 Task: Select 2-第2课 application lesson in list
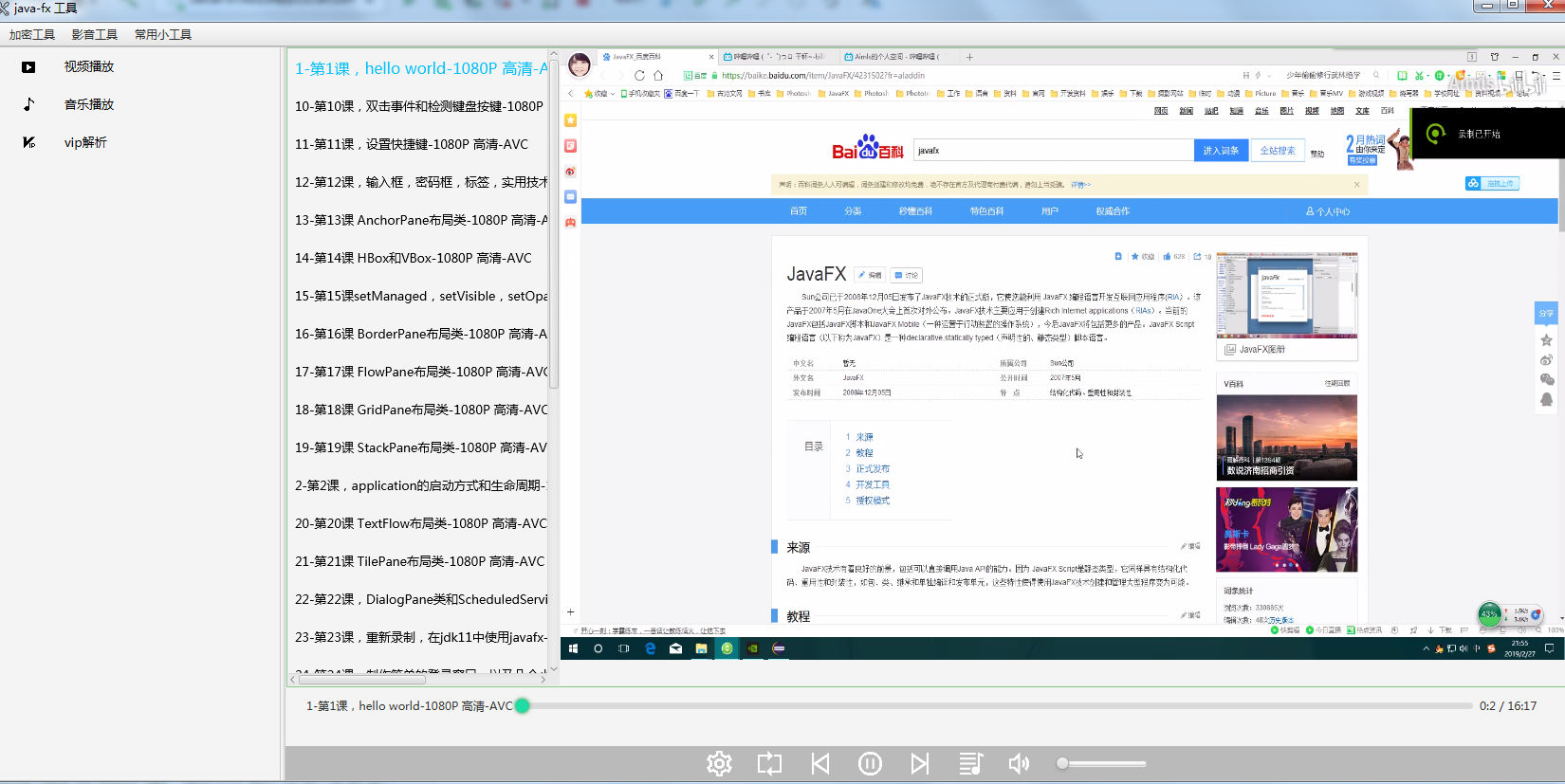pyautogui.click(x=418, y=485)
